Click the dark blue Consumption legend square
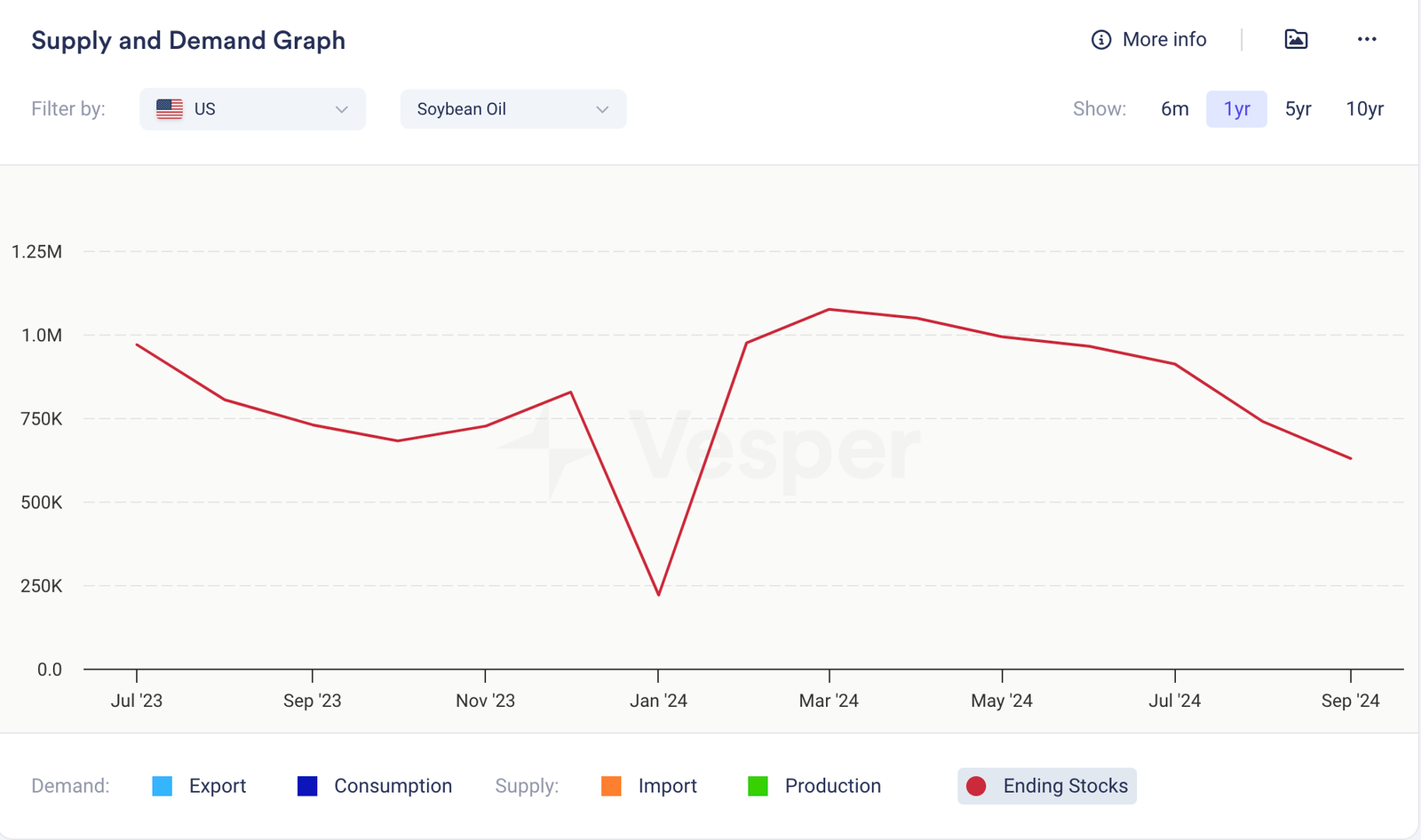The height and width of the screenshot is (840, 1421). (307, 786)
